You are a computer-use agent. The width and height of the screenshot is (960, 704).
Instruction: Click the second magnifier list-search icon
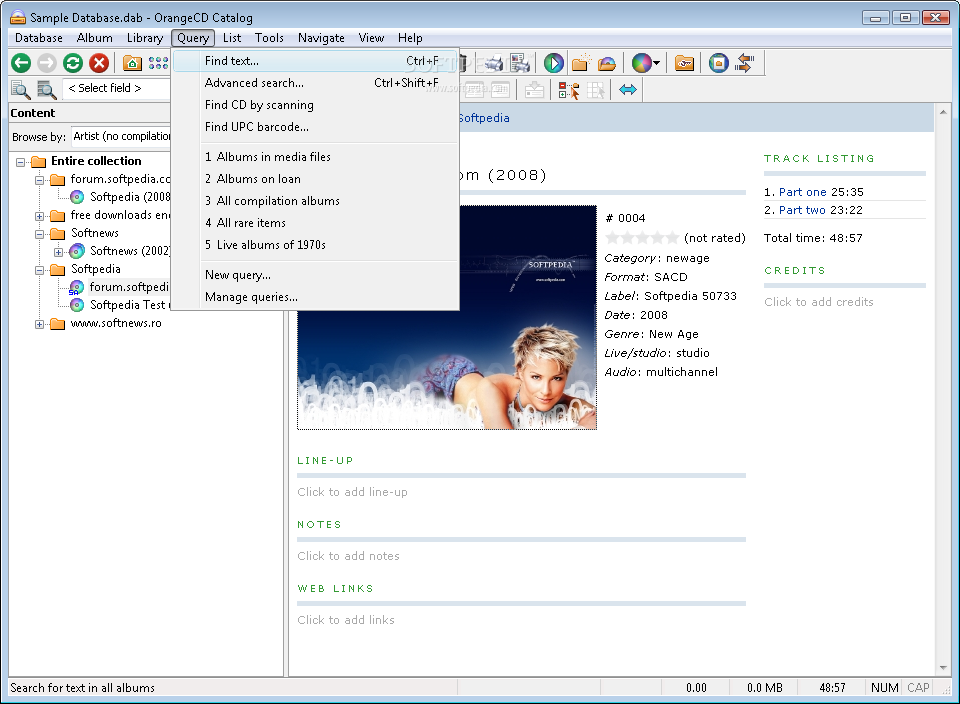pyautogui.click(x=47, y=90)
